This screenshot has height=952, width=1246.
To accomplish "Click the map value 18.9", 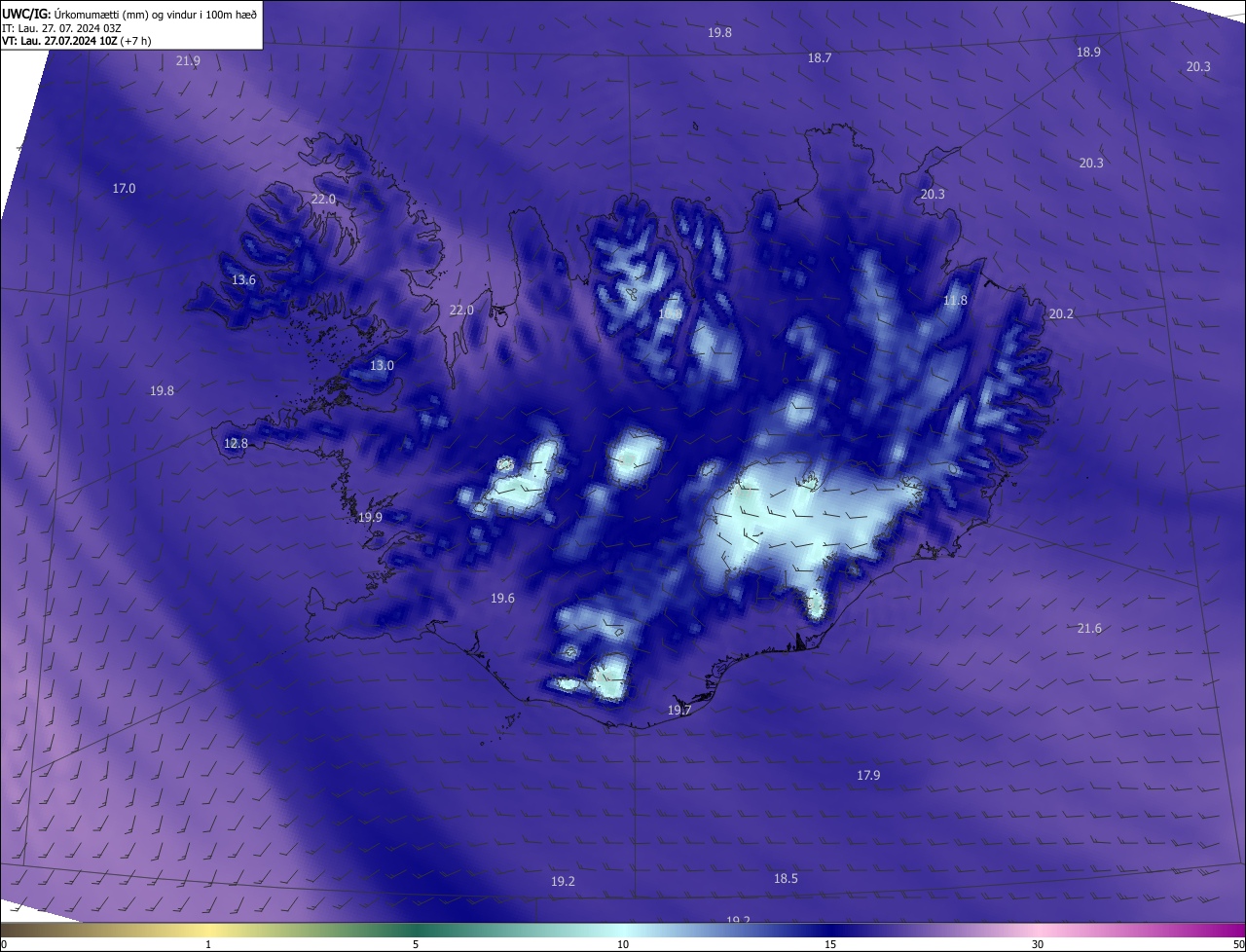I will (1088, 52).
